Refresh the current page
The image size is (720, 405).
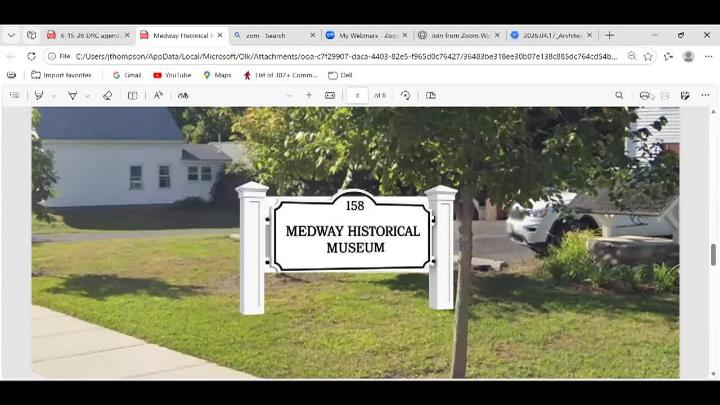point(31,56)
